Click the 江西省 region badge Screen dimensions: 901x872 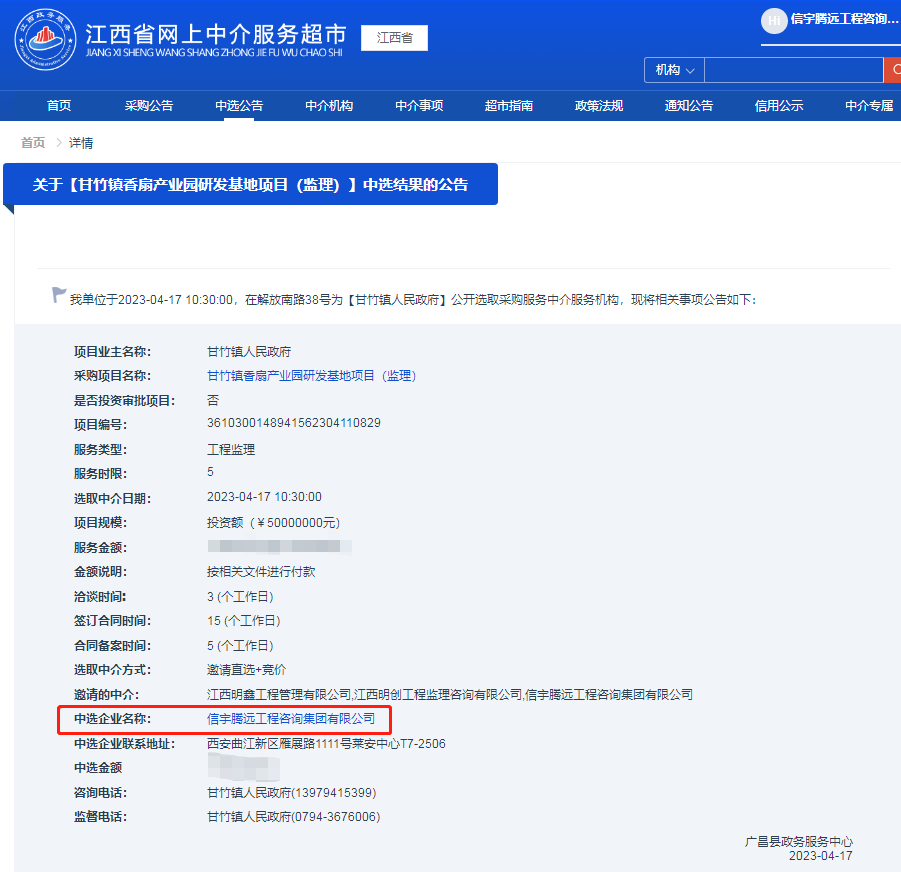tap(393, 38)
